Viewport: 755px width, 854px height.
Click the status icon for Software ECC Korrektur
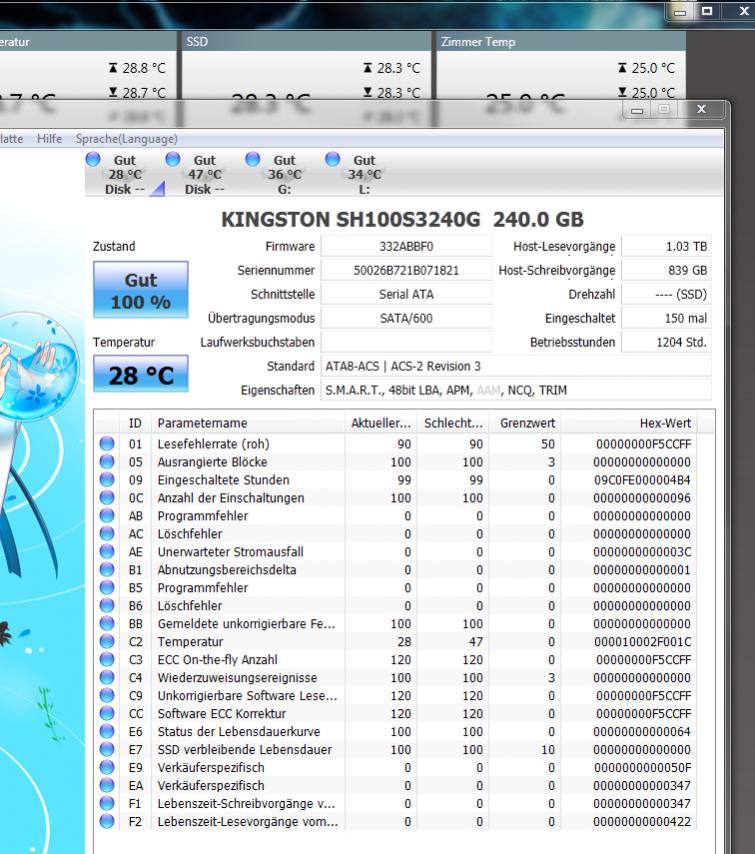(107, 713)
